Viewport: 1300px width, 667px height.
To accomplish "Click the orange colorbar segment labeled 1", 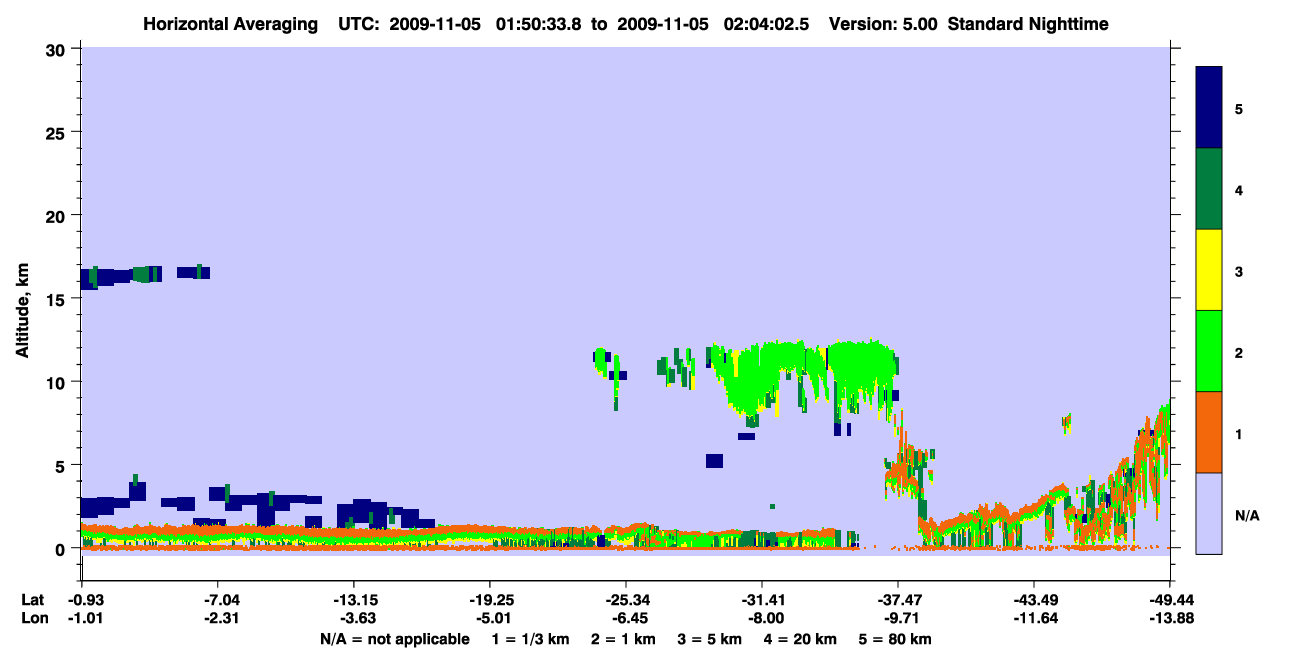I will tap(1209, 432).
